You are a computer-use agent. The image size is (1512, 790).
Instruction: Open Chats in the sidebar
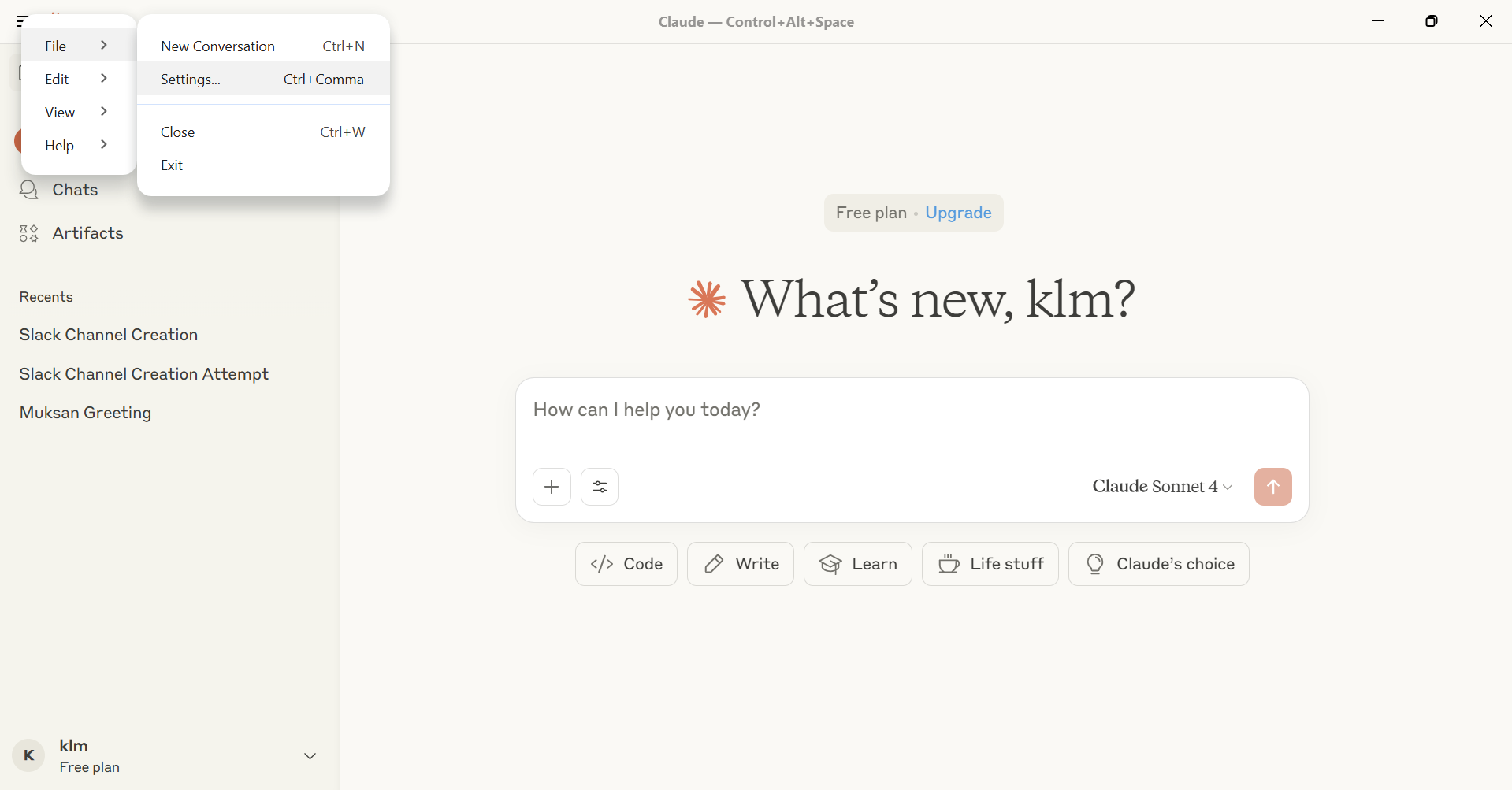75,190
